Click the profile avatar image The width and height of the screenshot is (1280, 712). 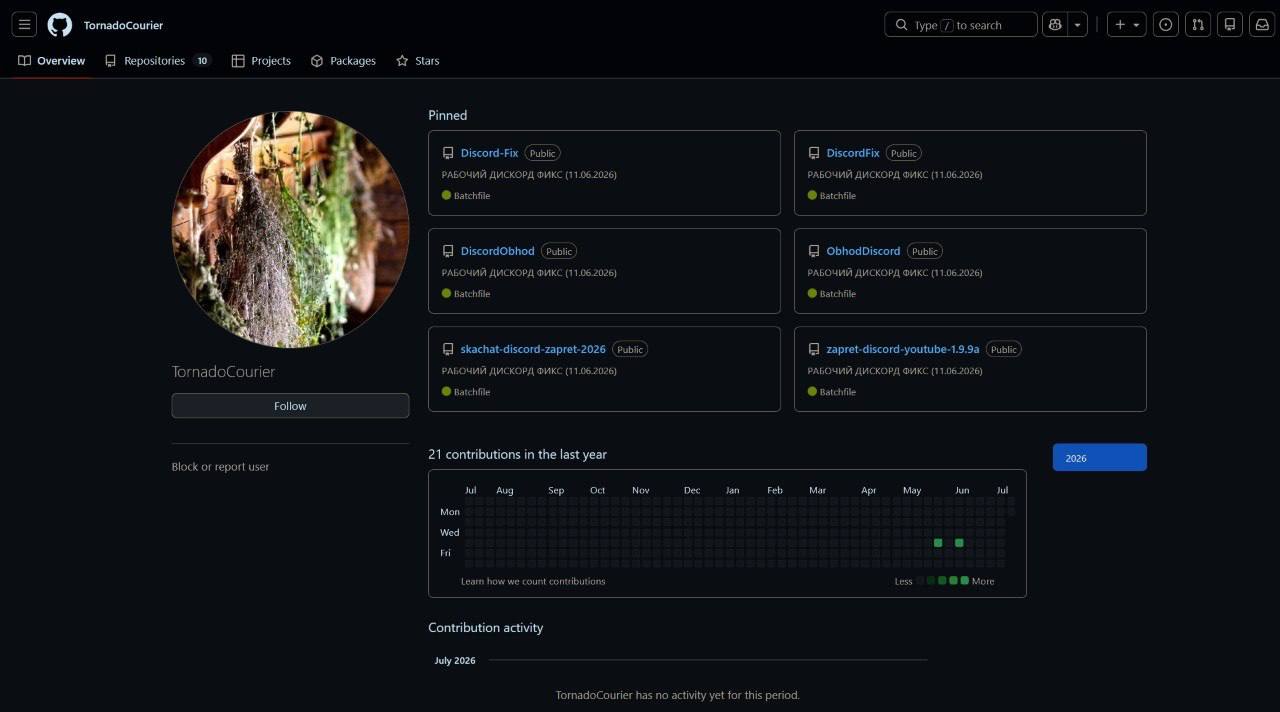coord(290,229)
